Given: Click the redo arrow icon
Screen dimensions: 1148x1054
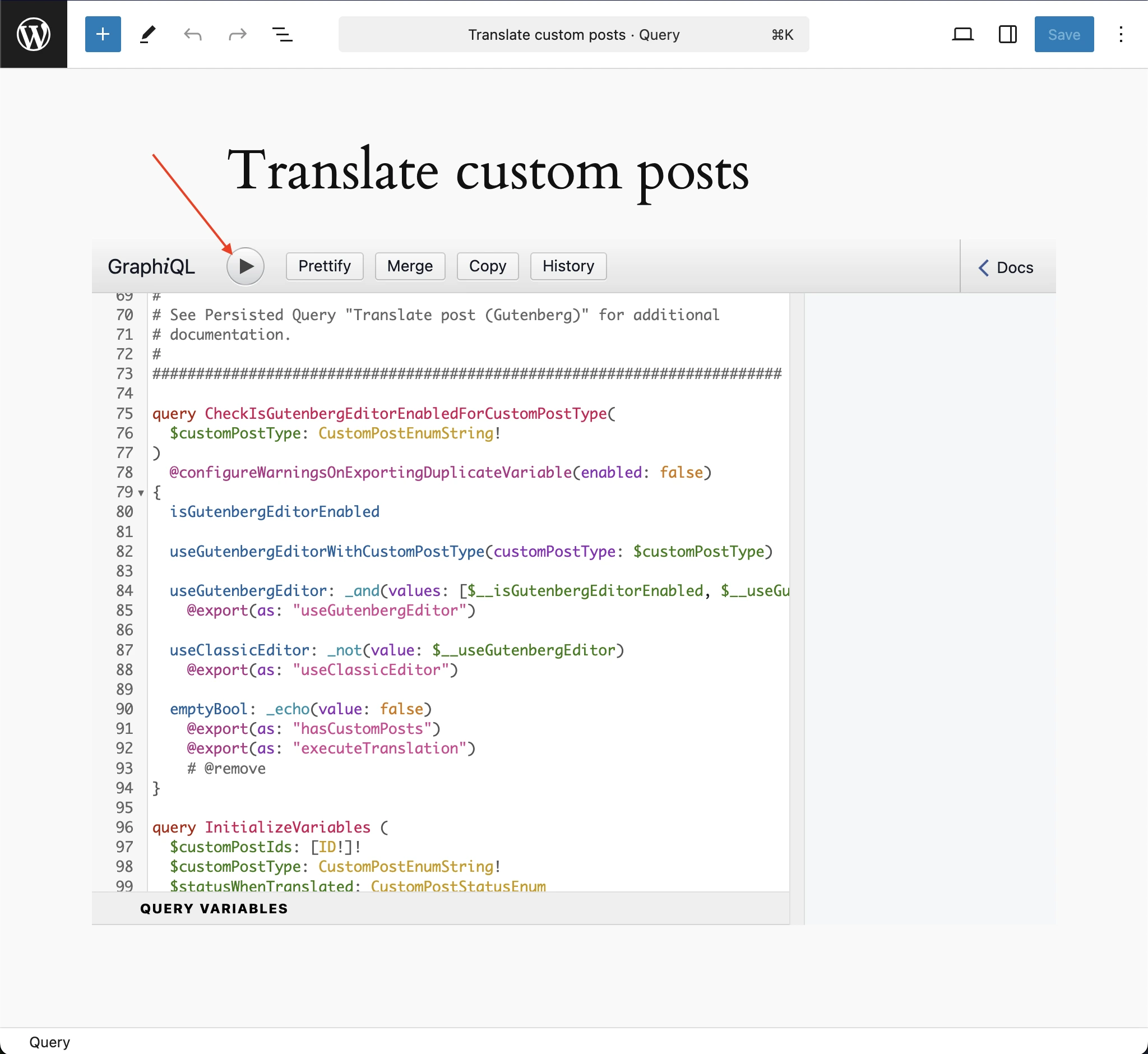Looking at the screenshot, I should point(238,34).
